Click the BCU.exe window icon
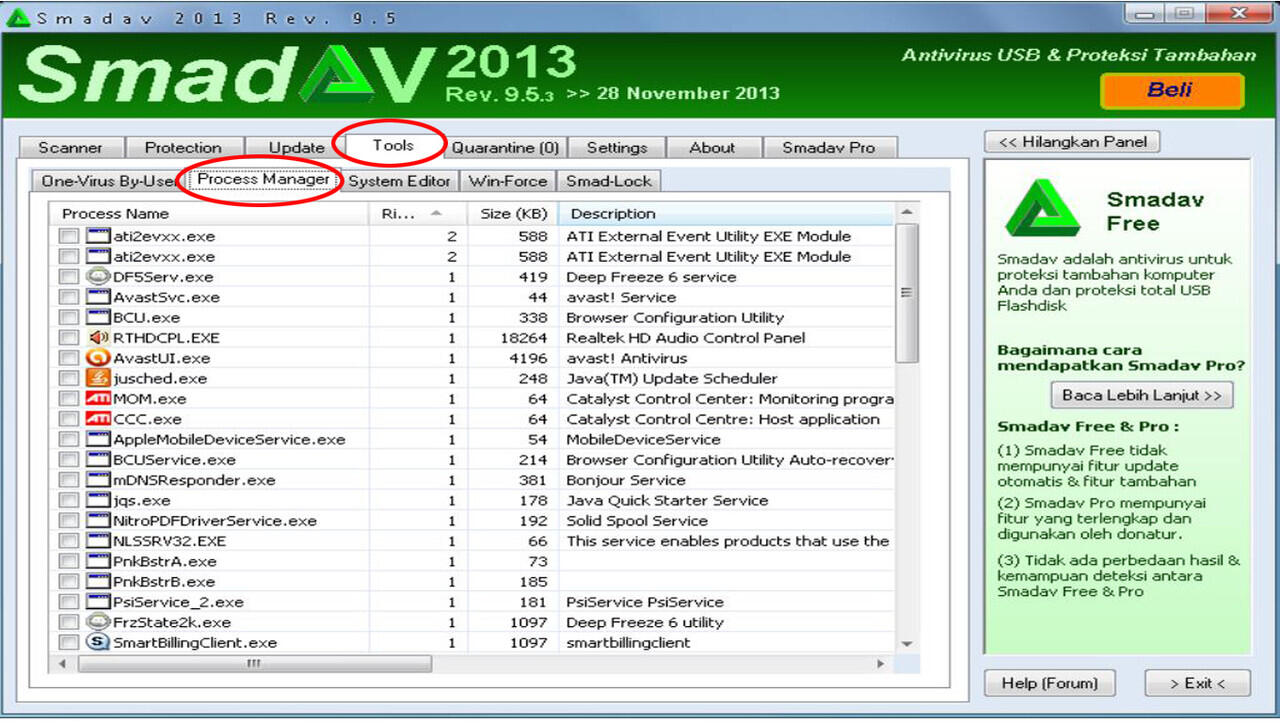This screenshot has width=1280, height=723. coord(98,317)
